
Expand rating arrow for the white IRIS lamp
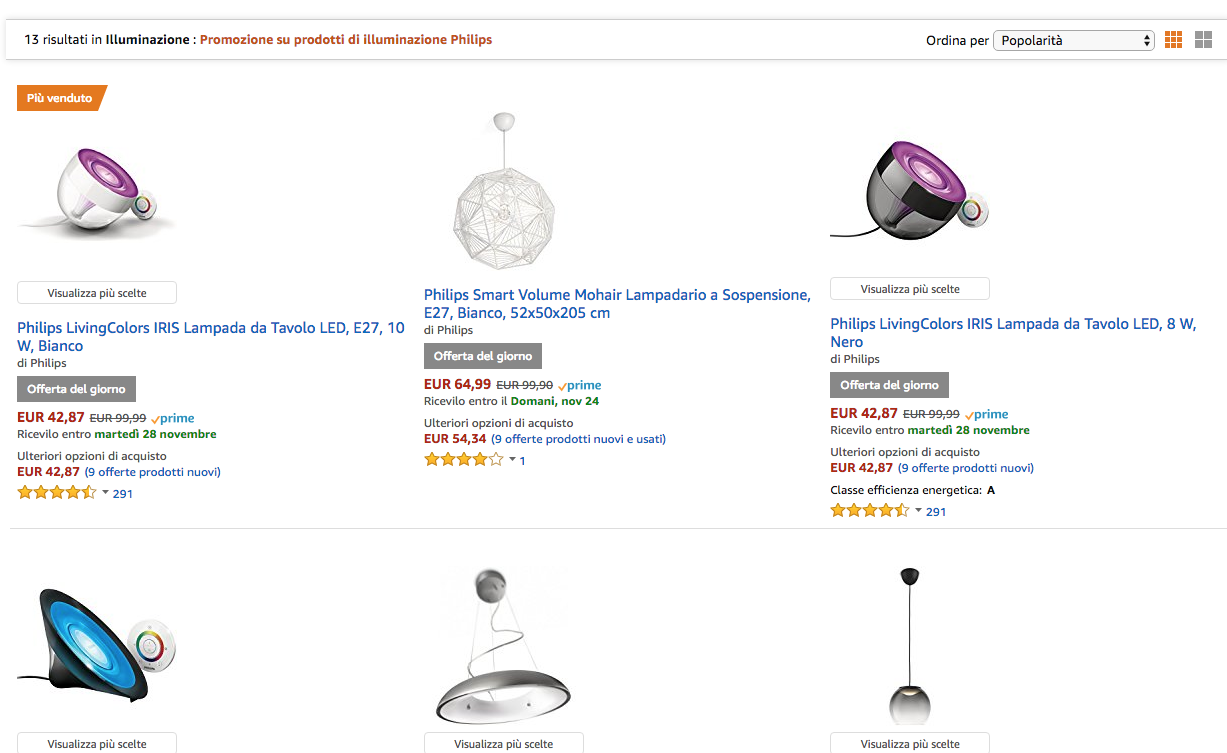(105, 492)
